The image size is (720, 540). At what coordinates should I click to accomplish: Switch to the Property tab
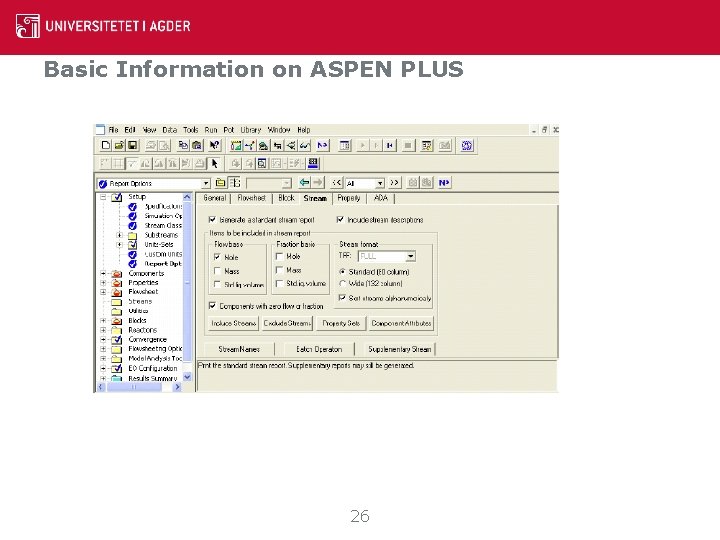(x=349, y=198)
